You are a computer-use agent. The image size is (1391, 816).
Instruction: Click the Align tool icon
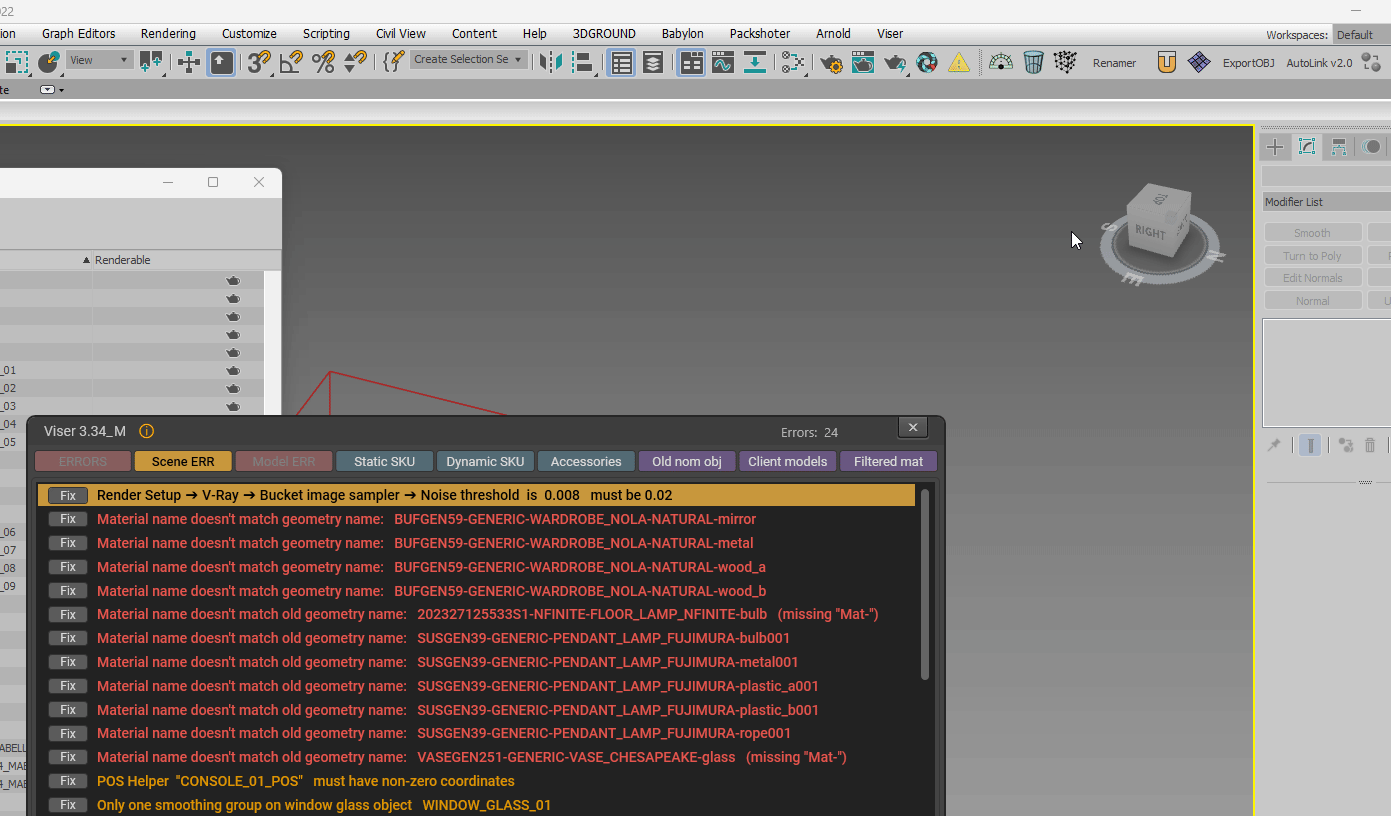coord(582,62)
